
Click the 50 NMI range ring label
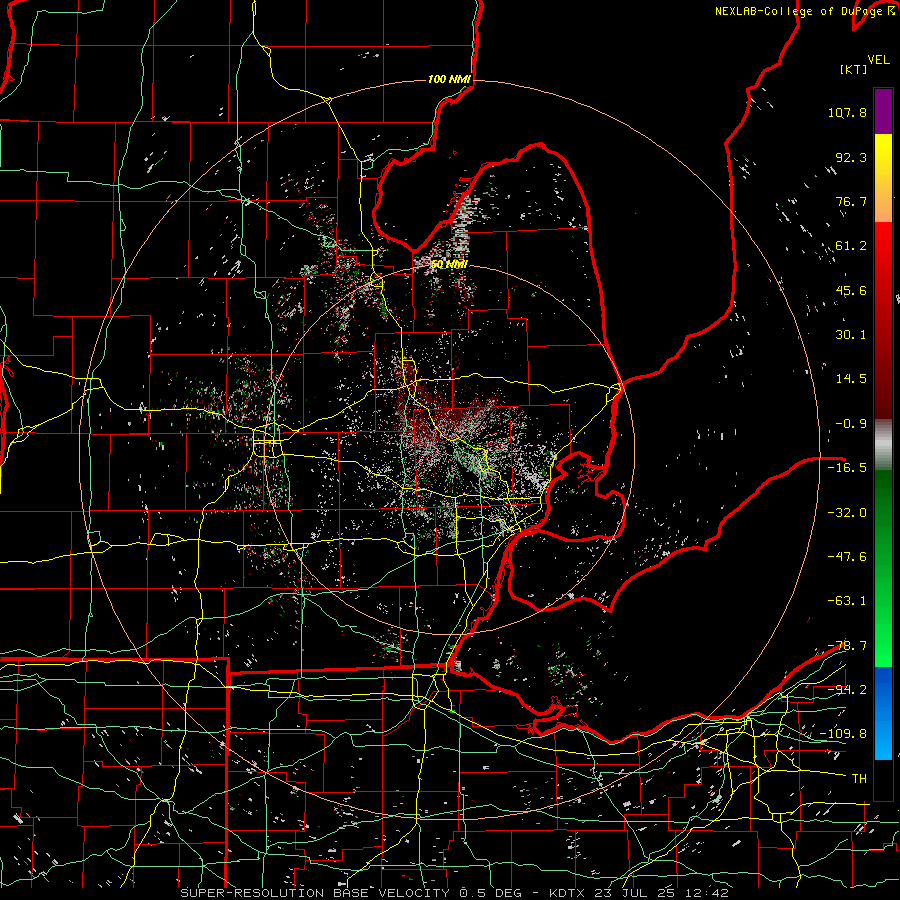point(449,264)
